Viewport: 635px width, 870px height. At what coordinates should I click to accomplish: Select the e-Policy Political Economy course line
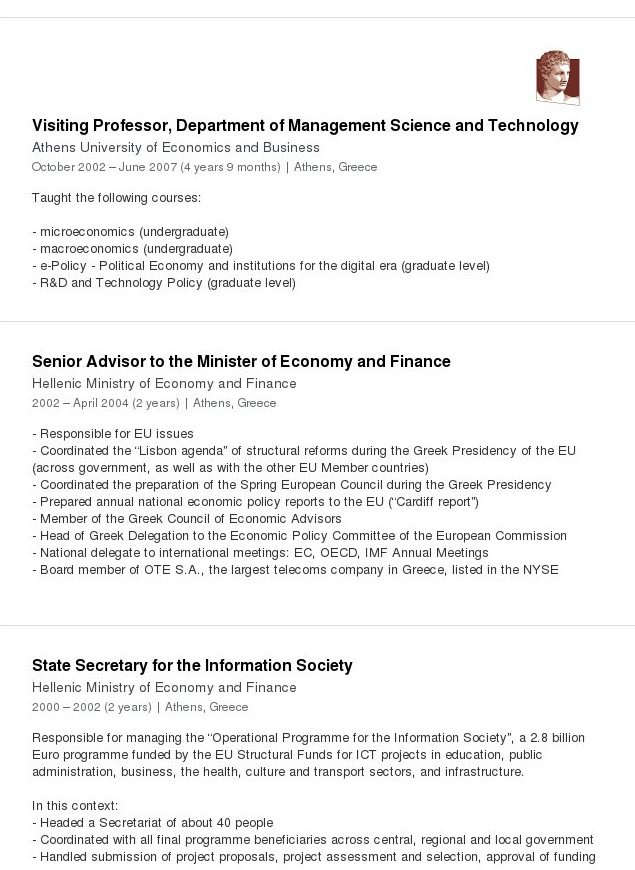tap(260, 266)
